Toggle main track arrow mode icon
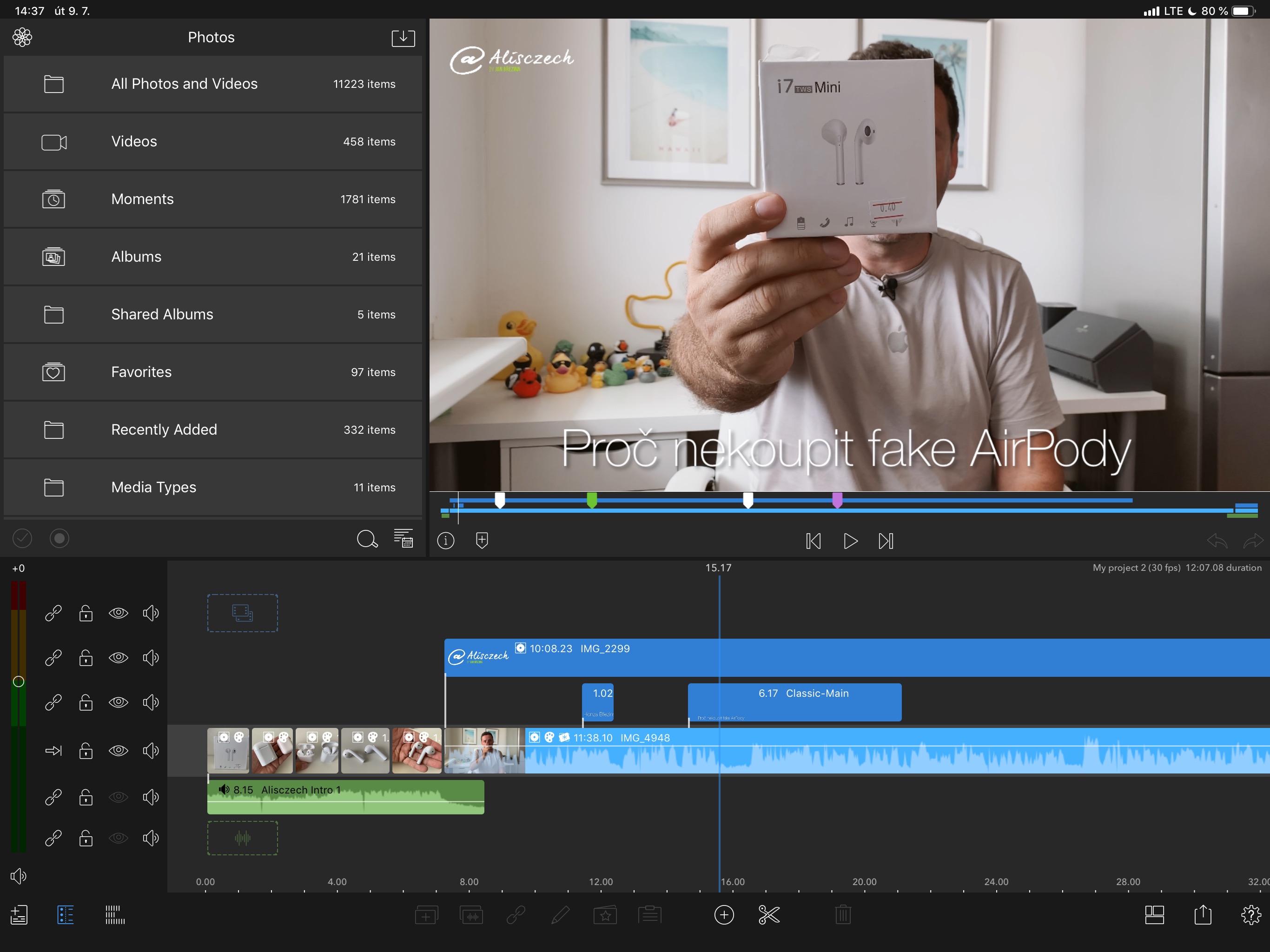Viewport: 1270px width, 952px height. [53, 750]
